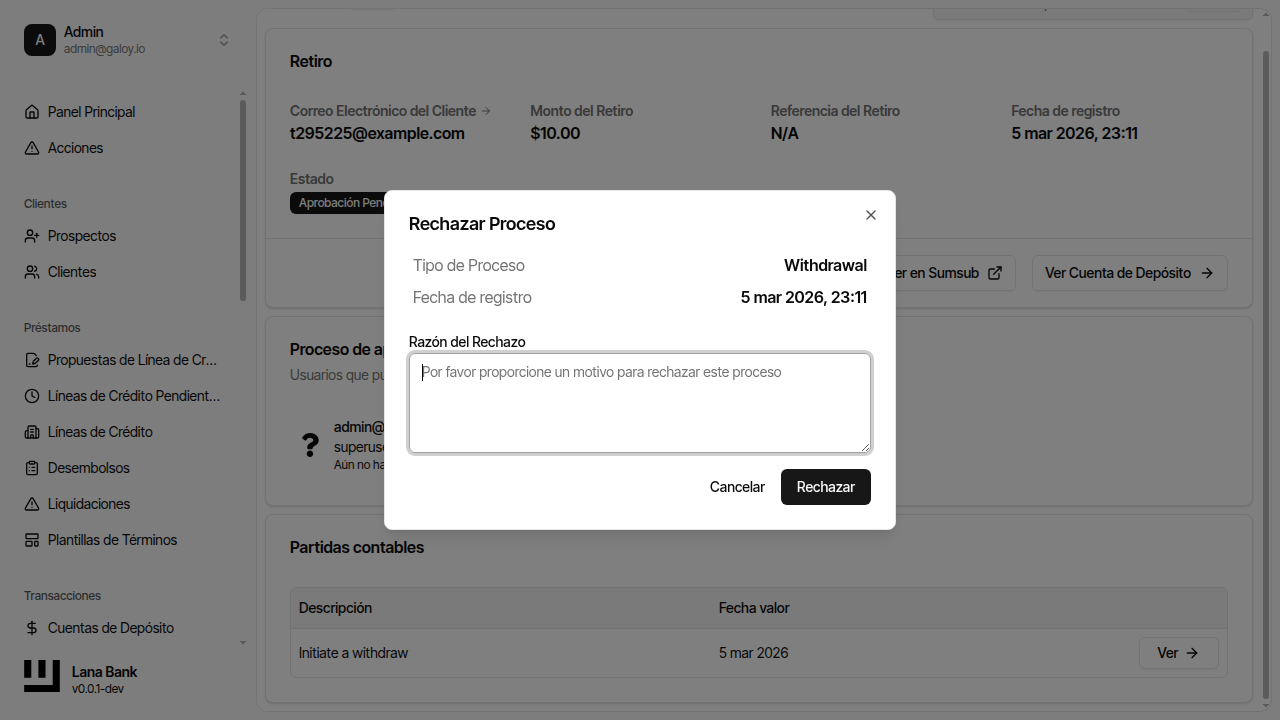Click the Prospectos user-plus icon
The image size is (1280, 720).
click(x=32, y=236)
